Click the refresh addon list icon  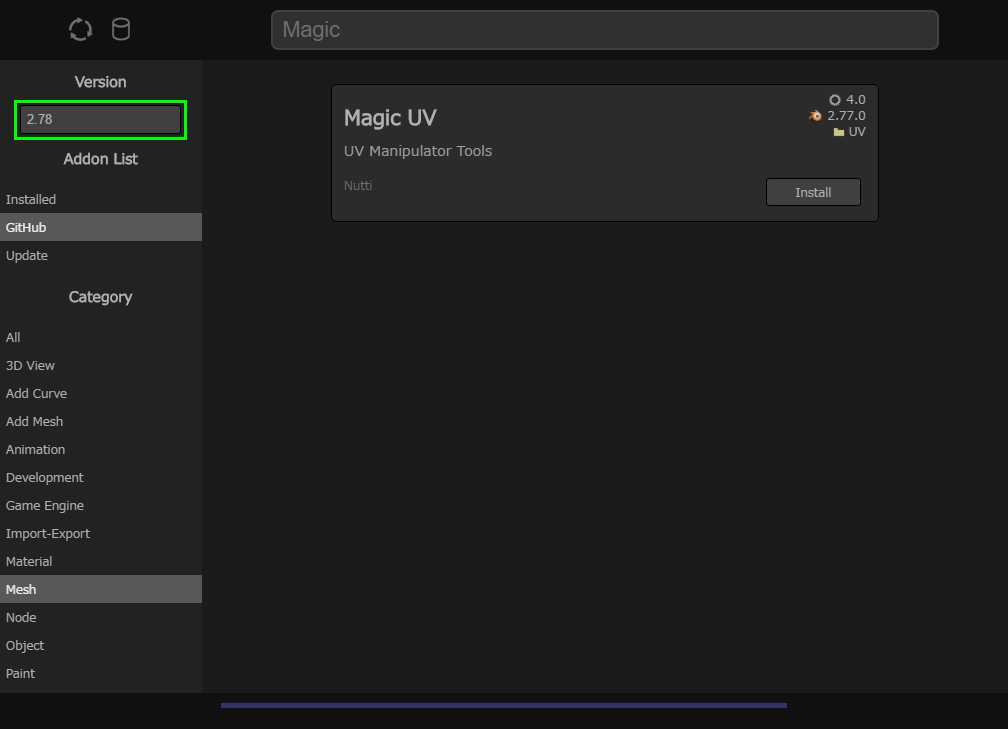click(x=80, y=30)
